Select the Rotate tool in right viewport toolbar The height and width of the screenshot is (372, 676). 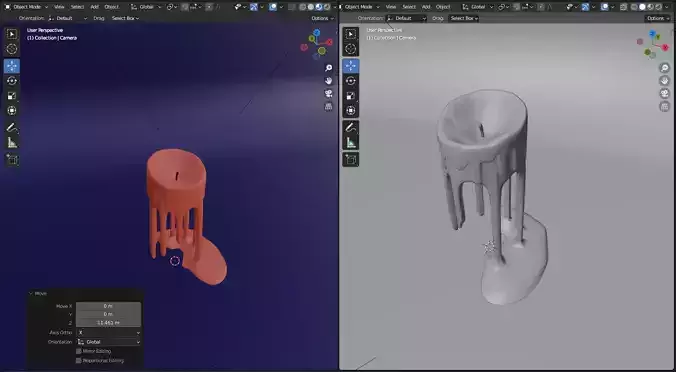click(351, 81)
